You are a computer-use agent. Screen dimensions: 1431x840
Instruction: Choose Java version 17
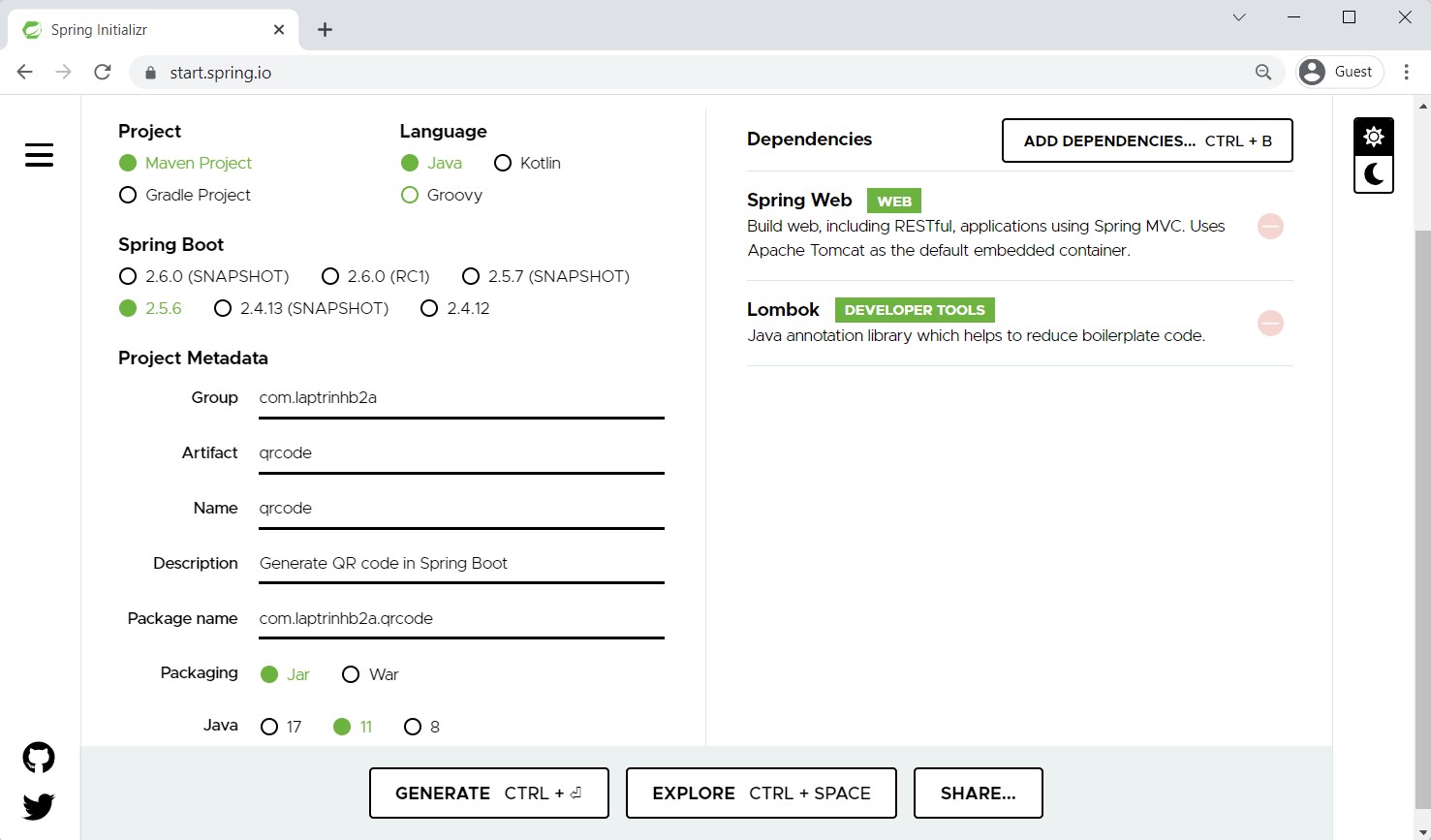tap(281, 727)
